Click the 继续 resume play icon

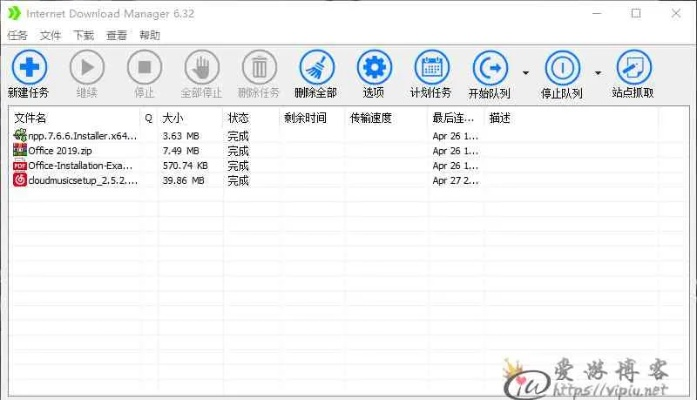pyautogui.click(x=87, y=68)
